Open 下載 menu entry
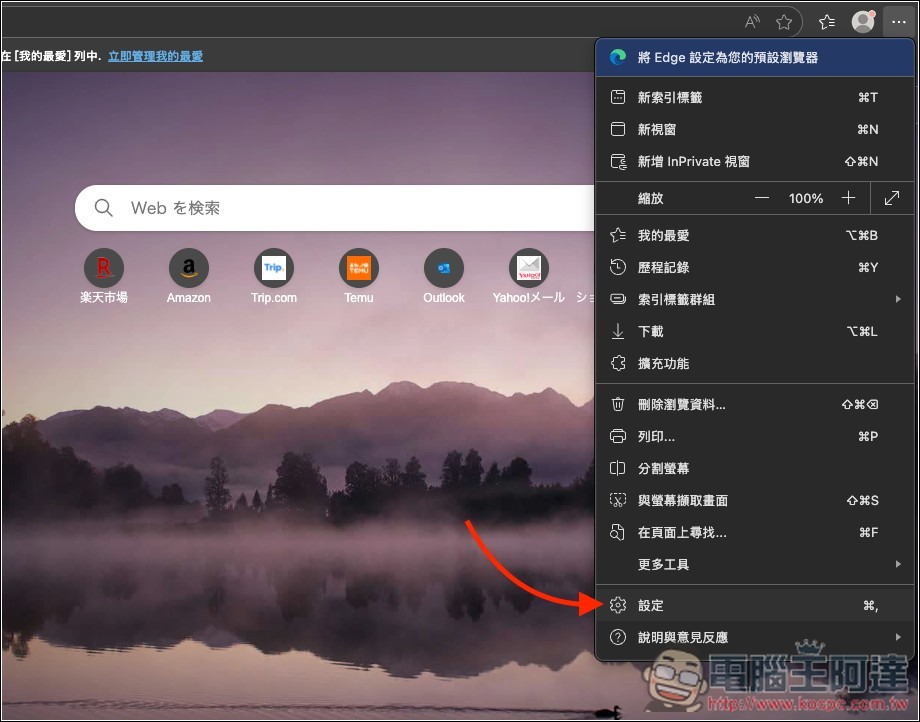920x722 pixels. click(755, 331)
